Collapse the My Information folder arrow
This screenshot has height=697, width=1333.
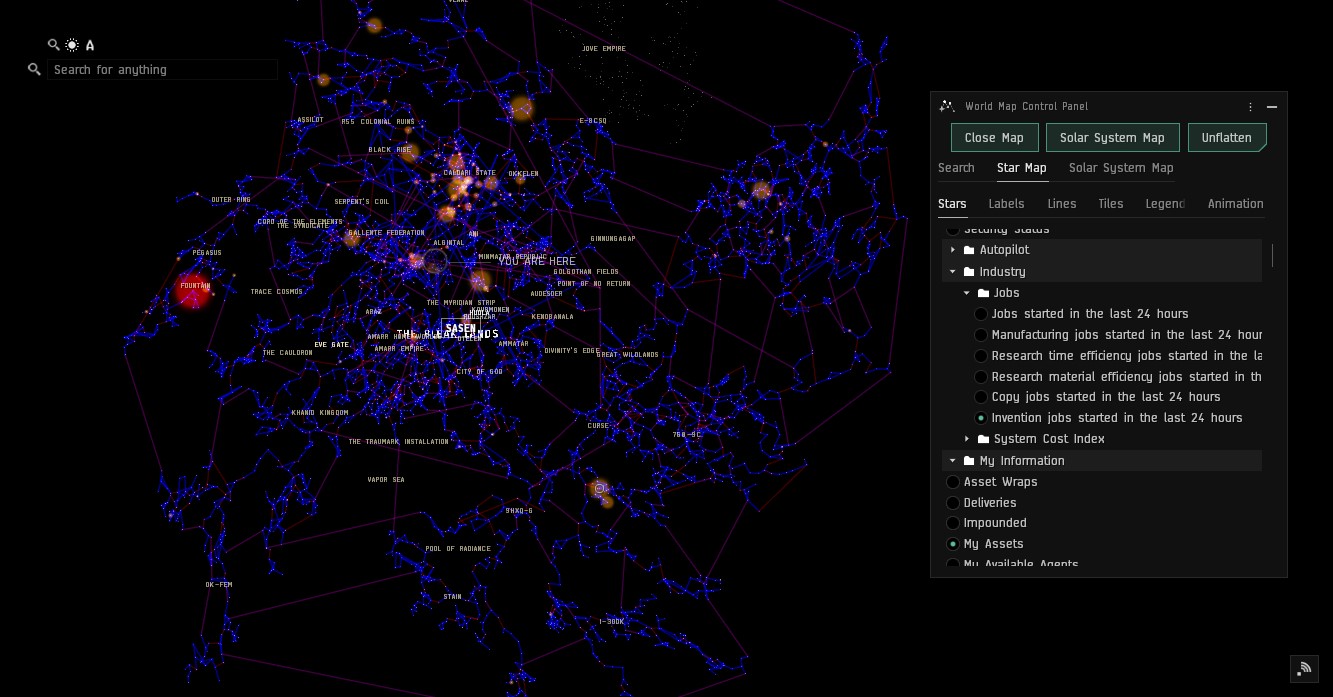click(x=953, y=460)
